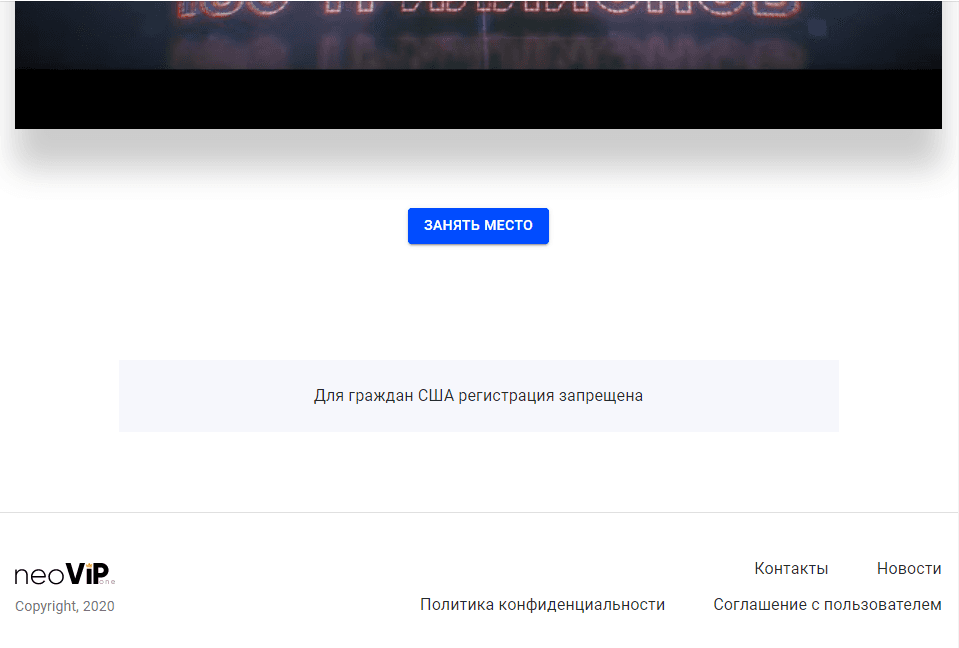
Task: Open 'Соглашение с пользователем' link
Action: pyautogui.click(x=826, y=604)
